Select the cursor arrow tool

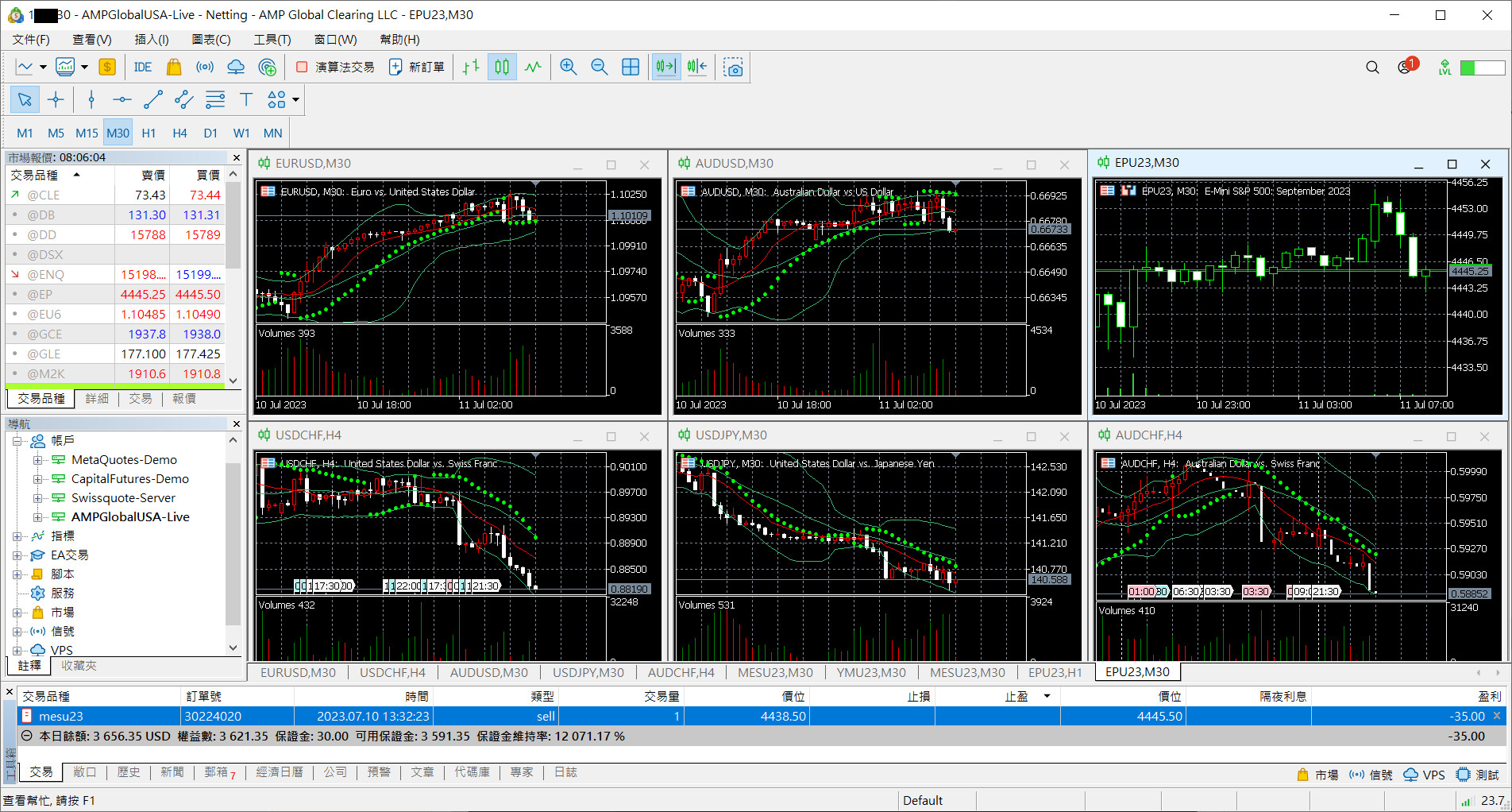[25, 99]
